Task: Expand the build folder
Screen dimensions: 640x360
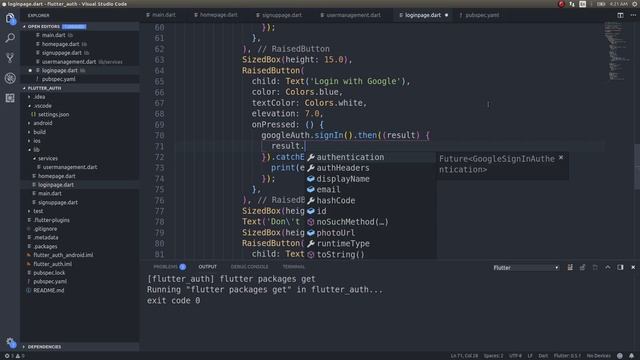Action: tap(39, 132)
